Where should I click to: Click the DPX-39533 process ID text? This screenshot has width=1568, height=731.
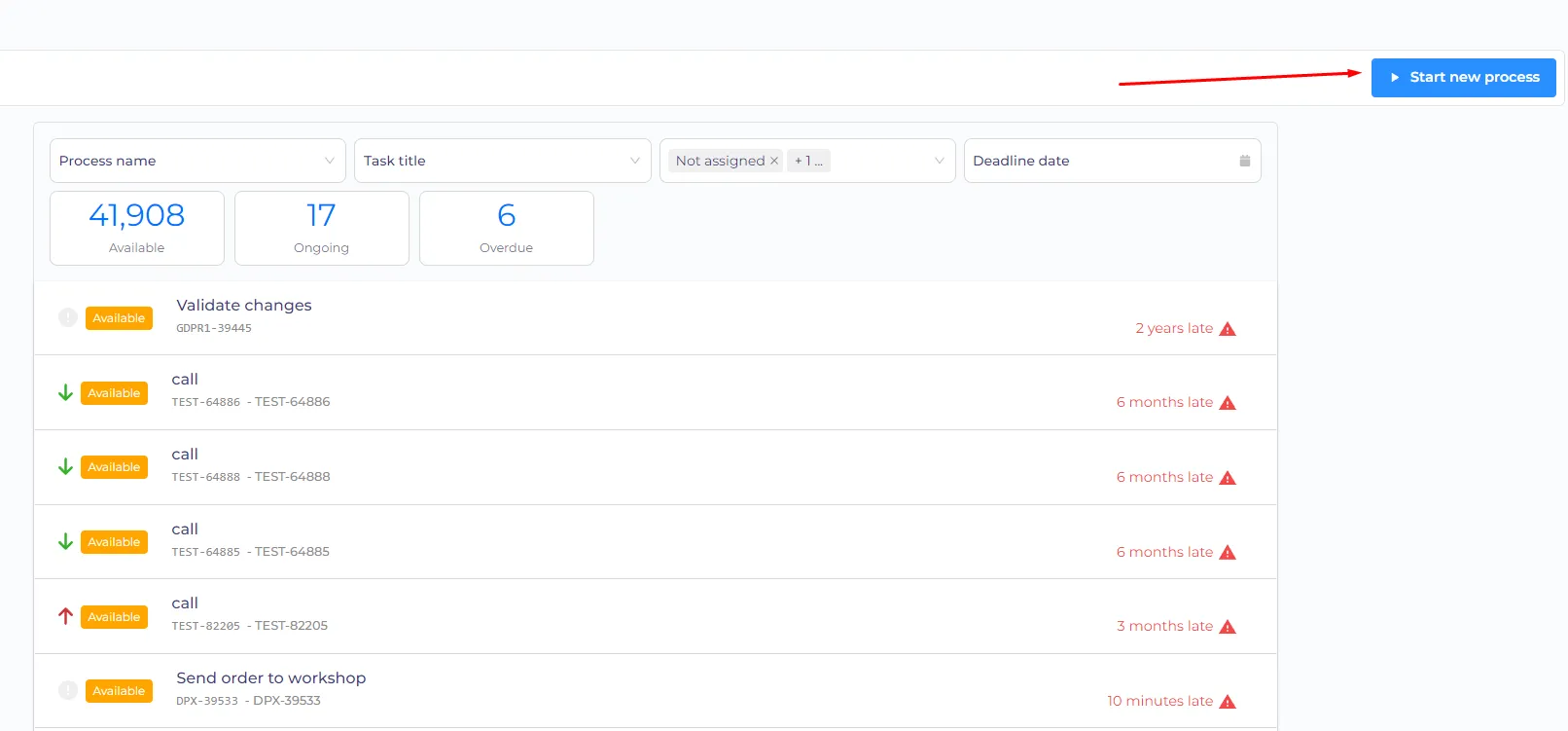(x=207, y=701)
